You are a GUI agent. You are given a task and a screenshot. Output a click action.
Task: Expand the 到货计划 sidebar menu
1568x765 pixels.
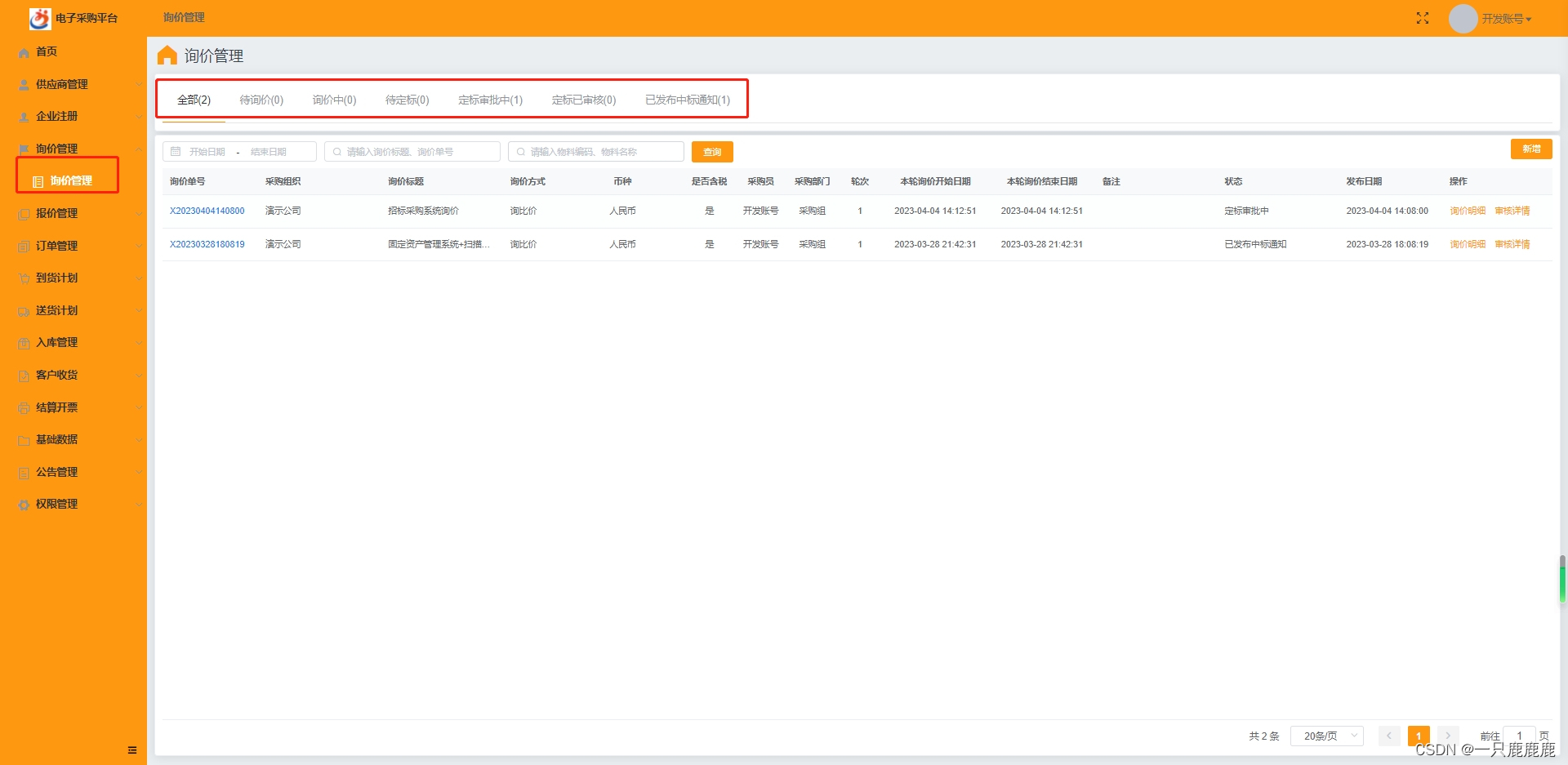pyautogui.click(x=73, y=278)
